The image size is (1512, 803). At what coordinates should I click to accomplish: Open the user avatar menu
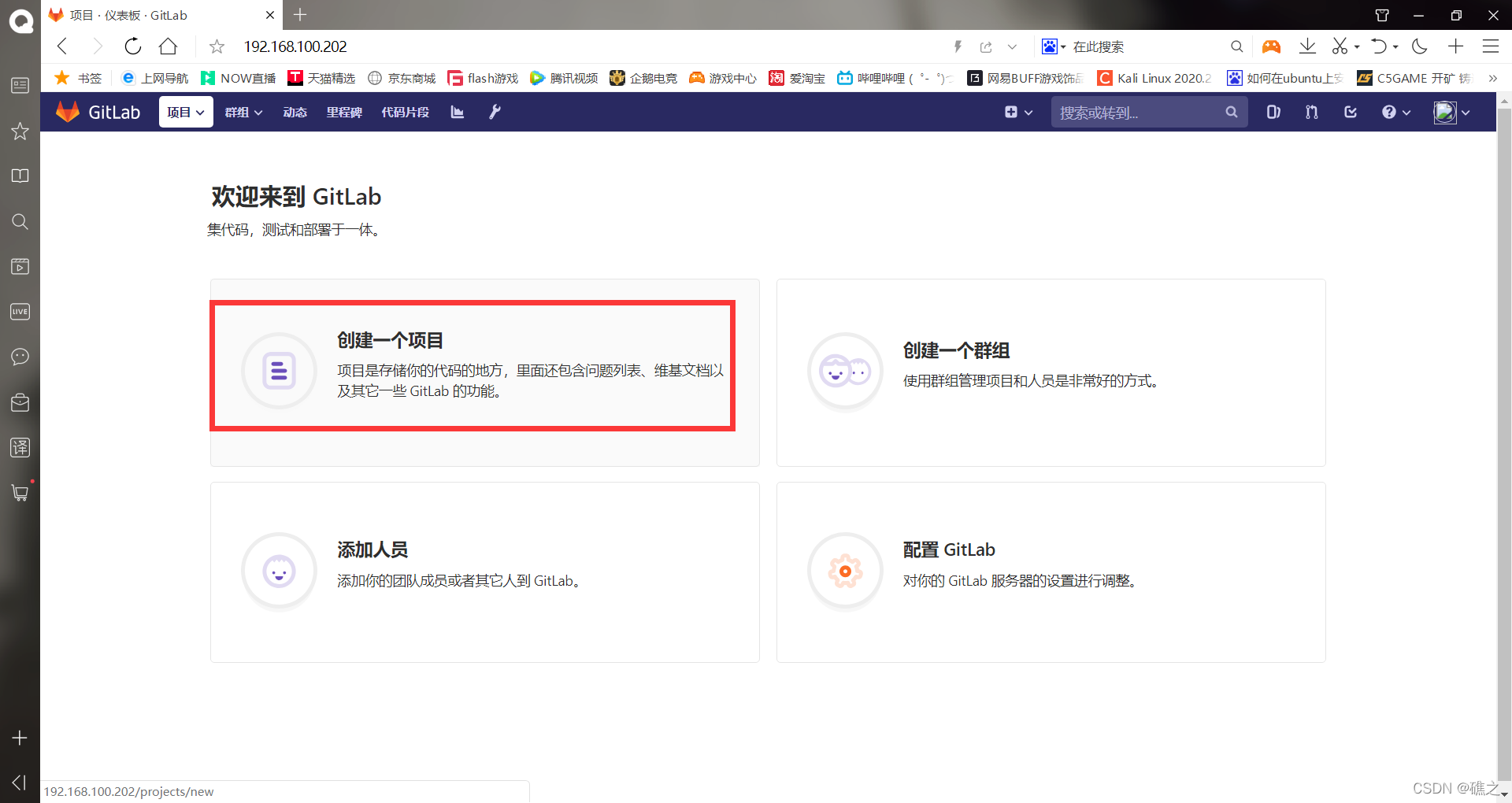[x=1451, y=113]
